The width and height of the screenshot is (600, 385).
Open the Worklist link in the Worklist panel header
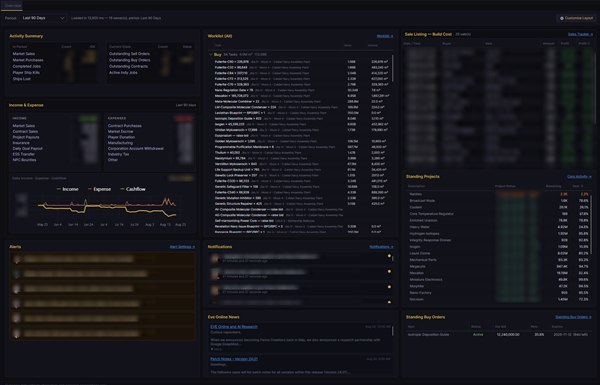[385, 36]
